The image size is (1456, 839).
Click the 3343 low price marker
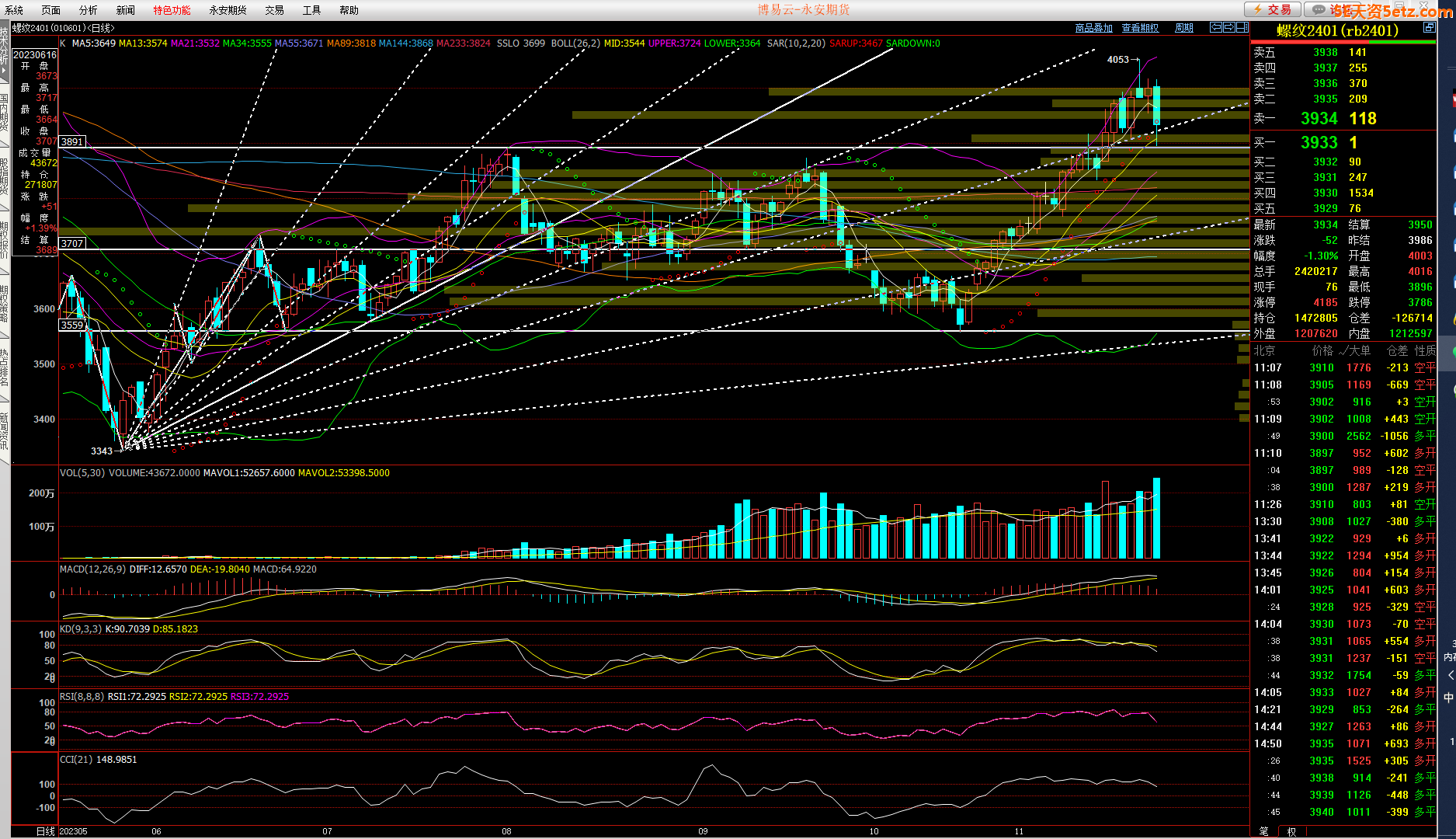tap(102, 451)
